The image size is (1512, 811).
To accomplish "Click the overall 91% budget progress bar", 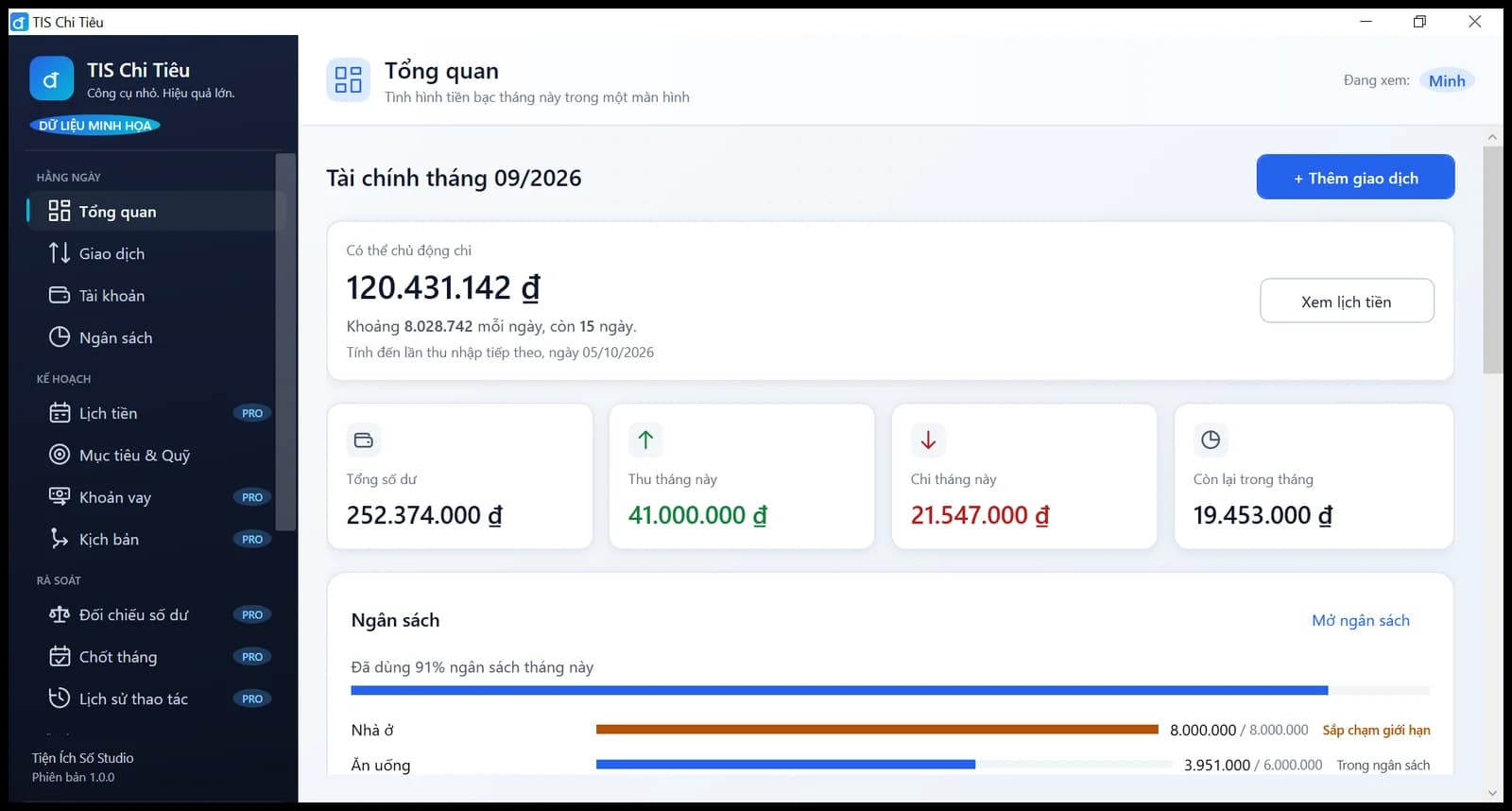I will (x=890, y=691).
